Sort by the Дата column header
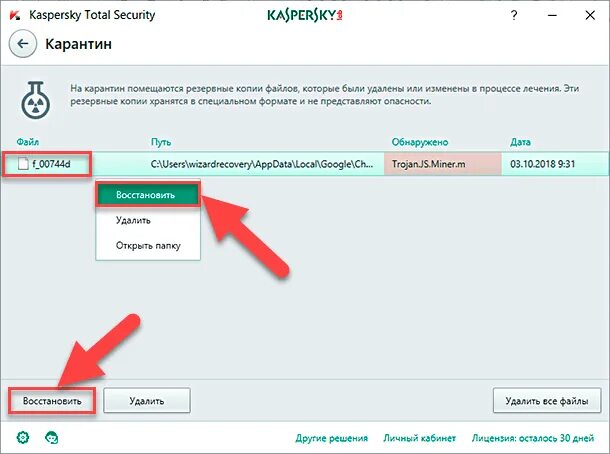 520,142
